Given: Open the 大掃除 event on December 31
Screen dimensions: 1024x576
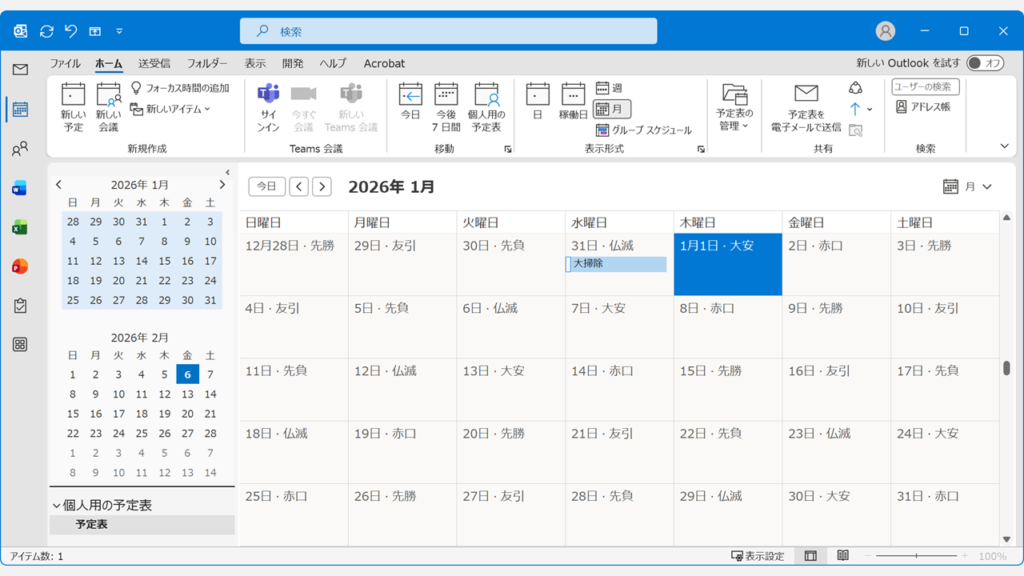Looking at the screenshot, I should pos(616,263).
